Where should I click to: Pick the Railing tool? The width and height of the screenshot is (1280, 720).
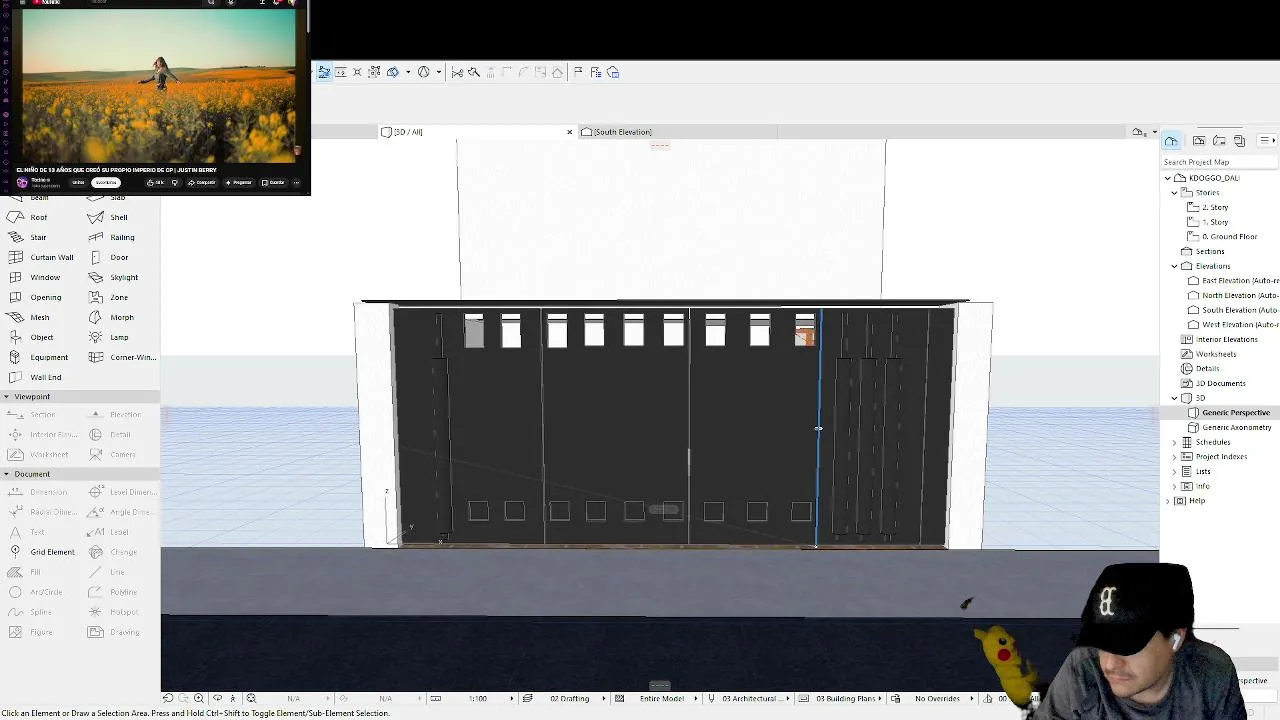[111, 237]
